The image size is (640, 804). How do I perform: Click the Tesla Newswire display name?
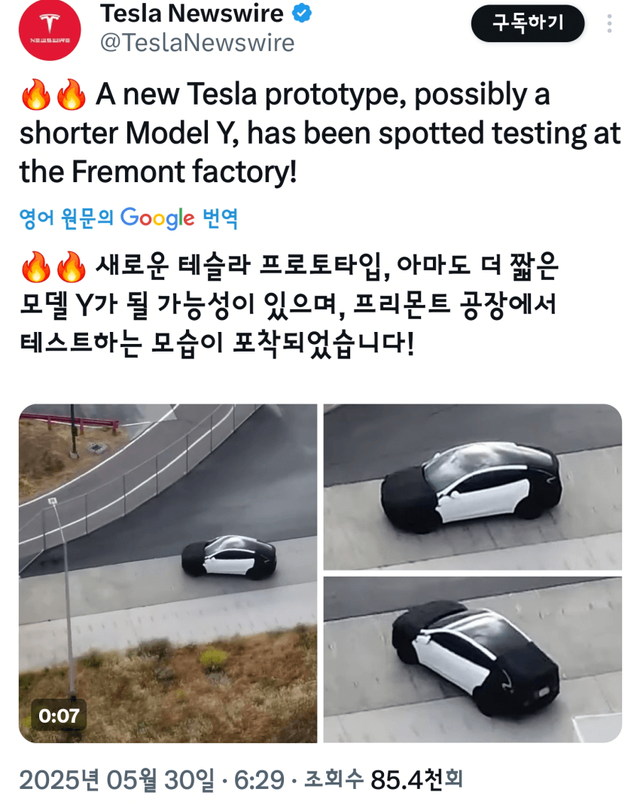point(192,13)
